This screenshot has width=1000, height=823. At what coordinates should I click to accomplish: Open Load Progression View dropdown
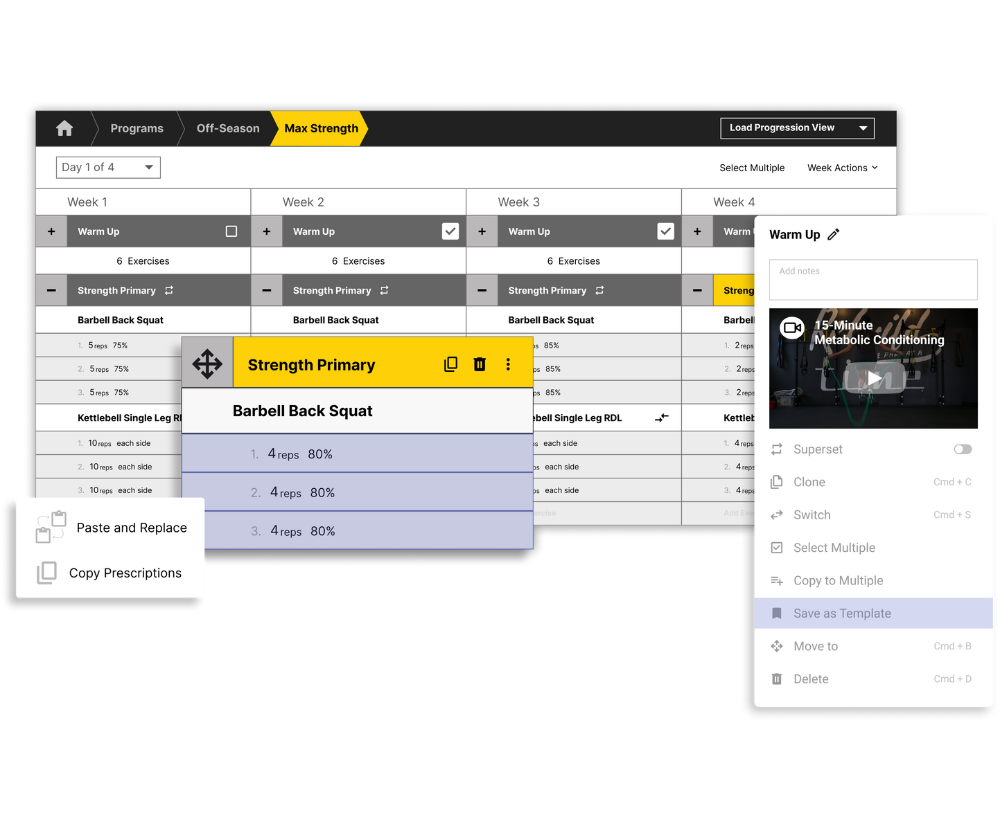[x=797, y=128]
